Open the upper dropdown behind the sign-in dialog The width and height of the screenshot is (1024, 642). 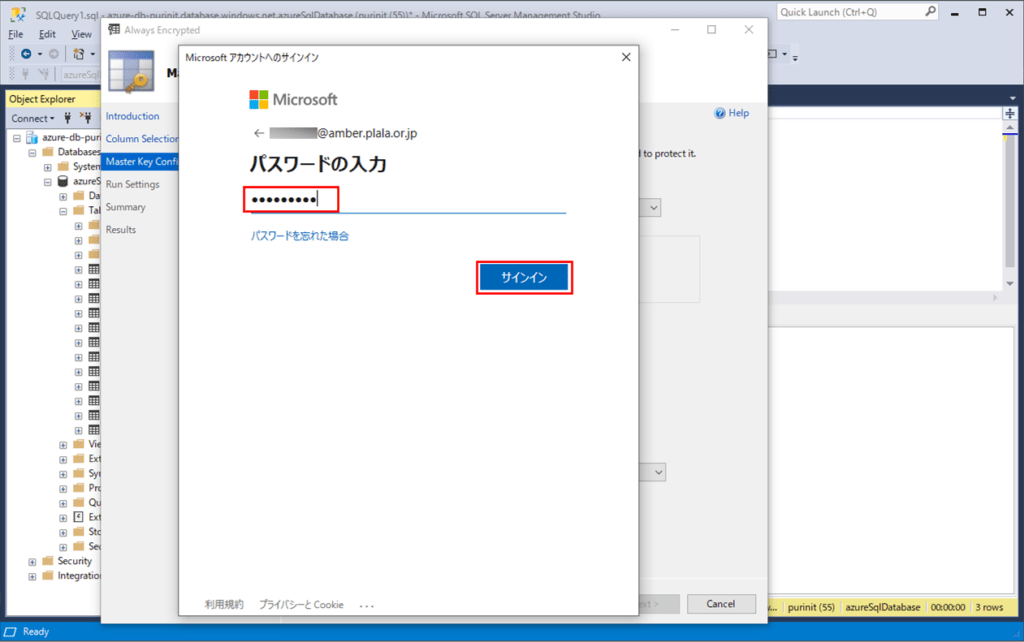click(x=653, y=208)
